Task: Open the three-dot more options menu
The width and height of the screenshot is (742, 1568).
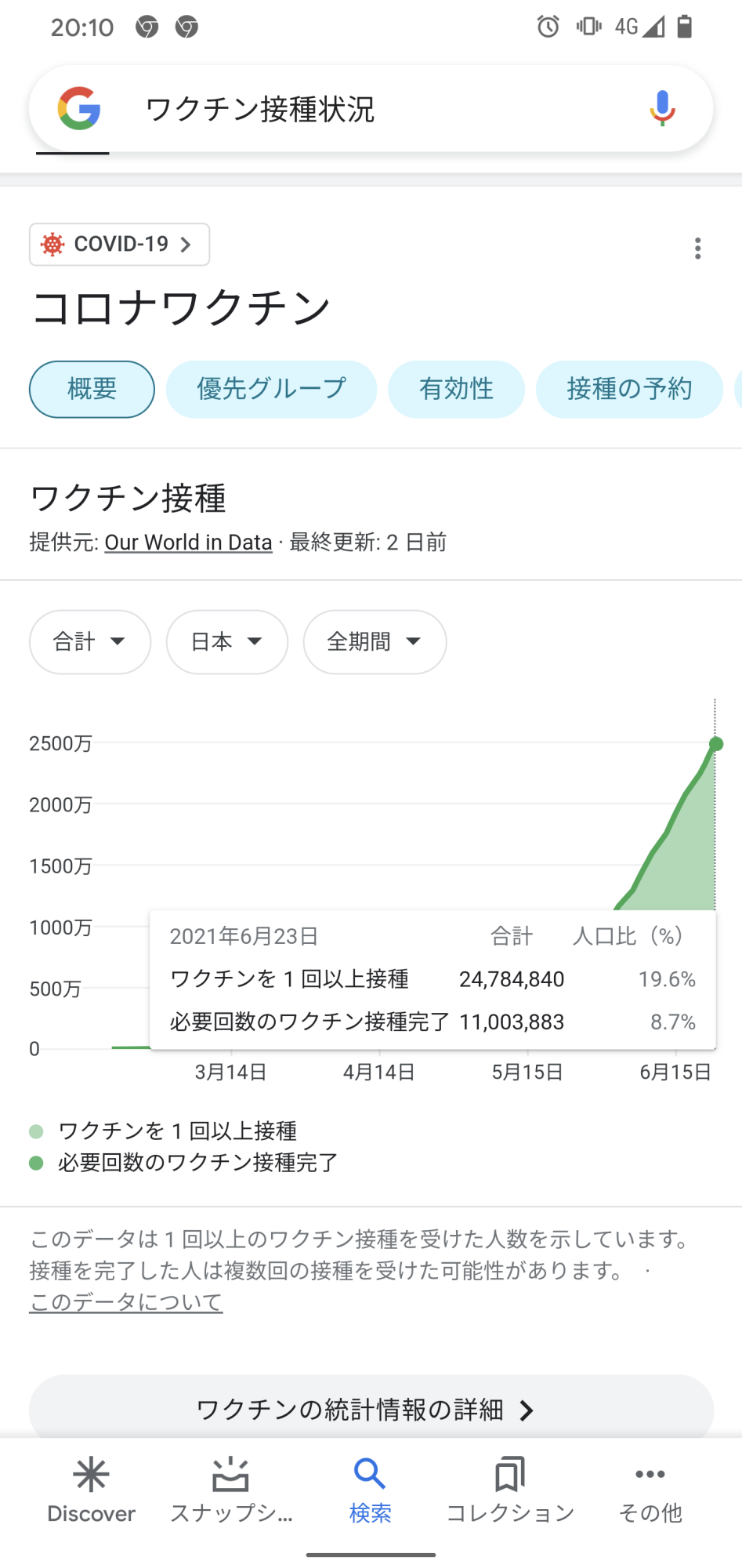Action: (697, 249)
